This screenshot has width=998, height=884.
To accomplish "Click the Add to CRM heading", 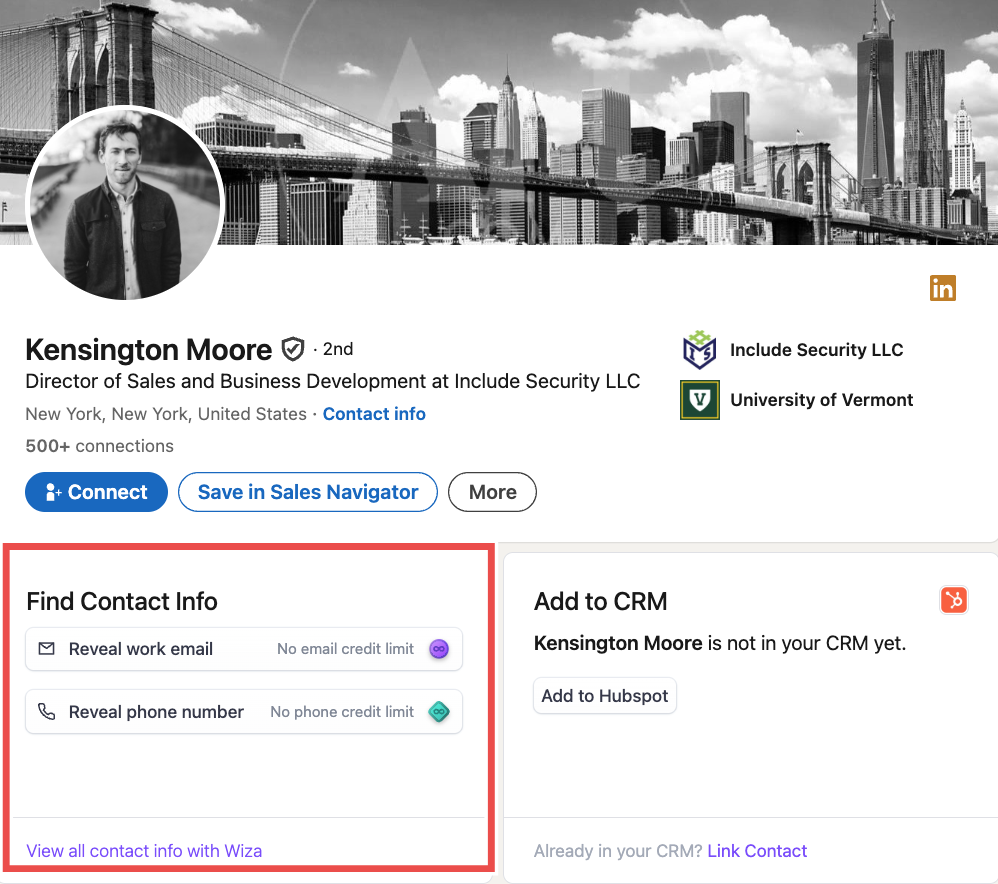I will click(601, 601).
